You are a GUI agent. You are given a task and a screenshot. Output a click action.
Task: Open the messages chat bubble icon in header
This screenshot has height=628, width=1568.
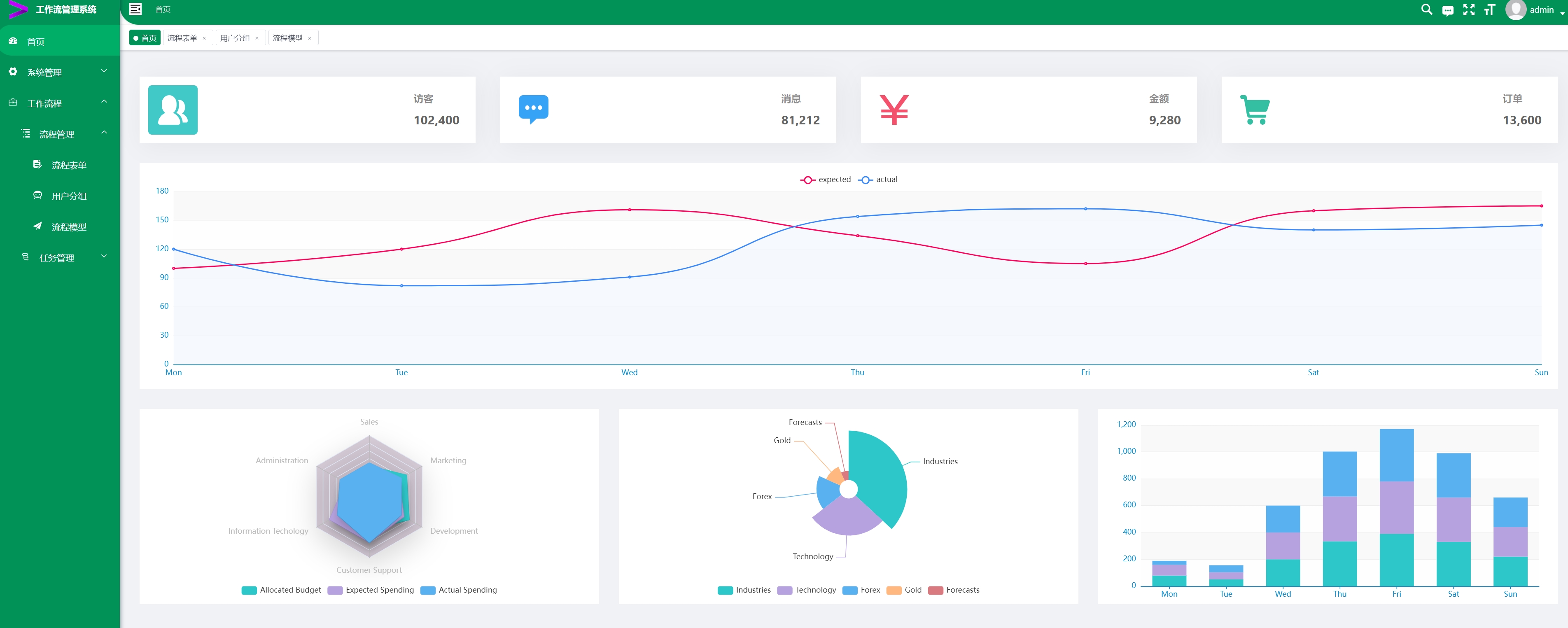click(x=1447, y=10)
